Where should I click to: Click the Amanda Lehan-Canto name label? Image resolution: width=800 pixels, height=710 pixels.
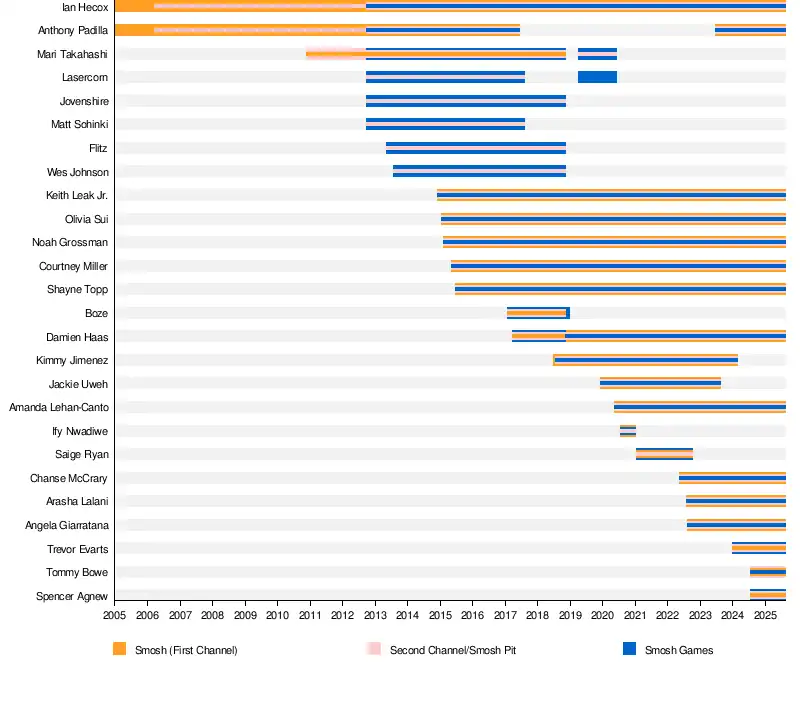coord(59,408)
